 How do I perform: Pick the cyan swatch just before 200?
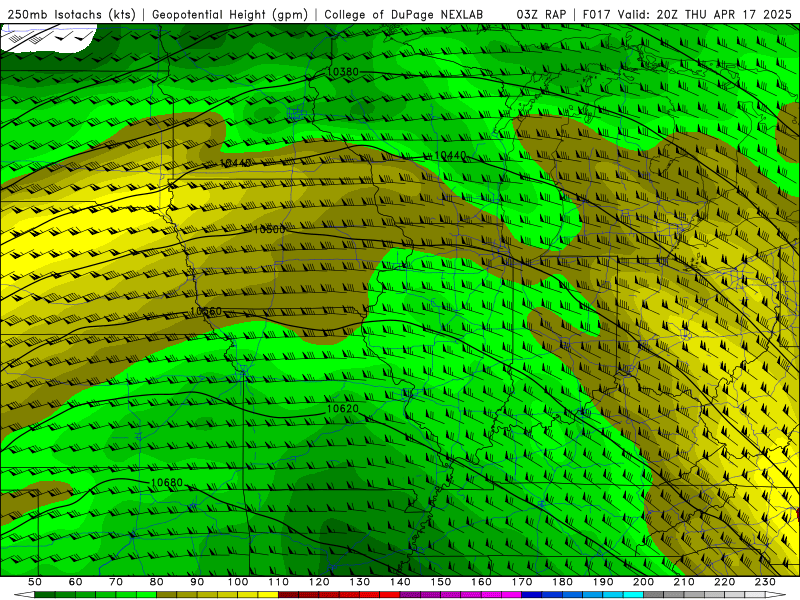point(633,595)
